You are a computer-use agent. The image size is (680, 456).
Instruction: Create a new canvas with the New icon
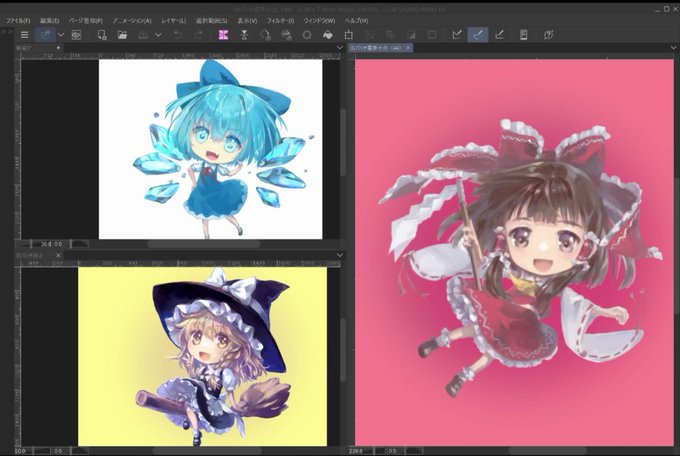(101, 35)
